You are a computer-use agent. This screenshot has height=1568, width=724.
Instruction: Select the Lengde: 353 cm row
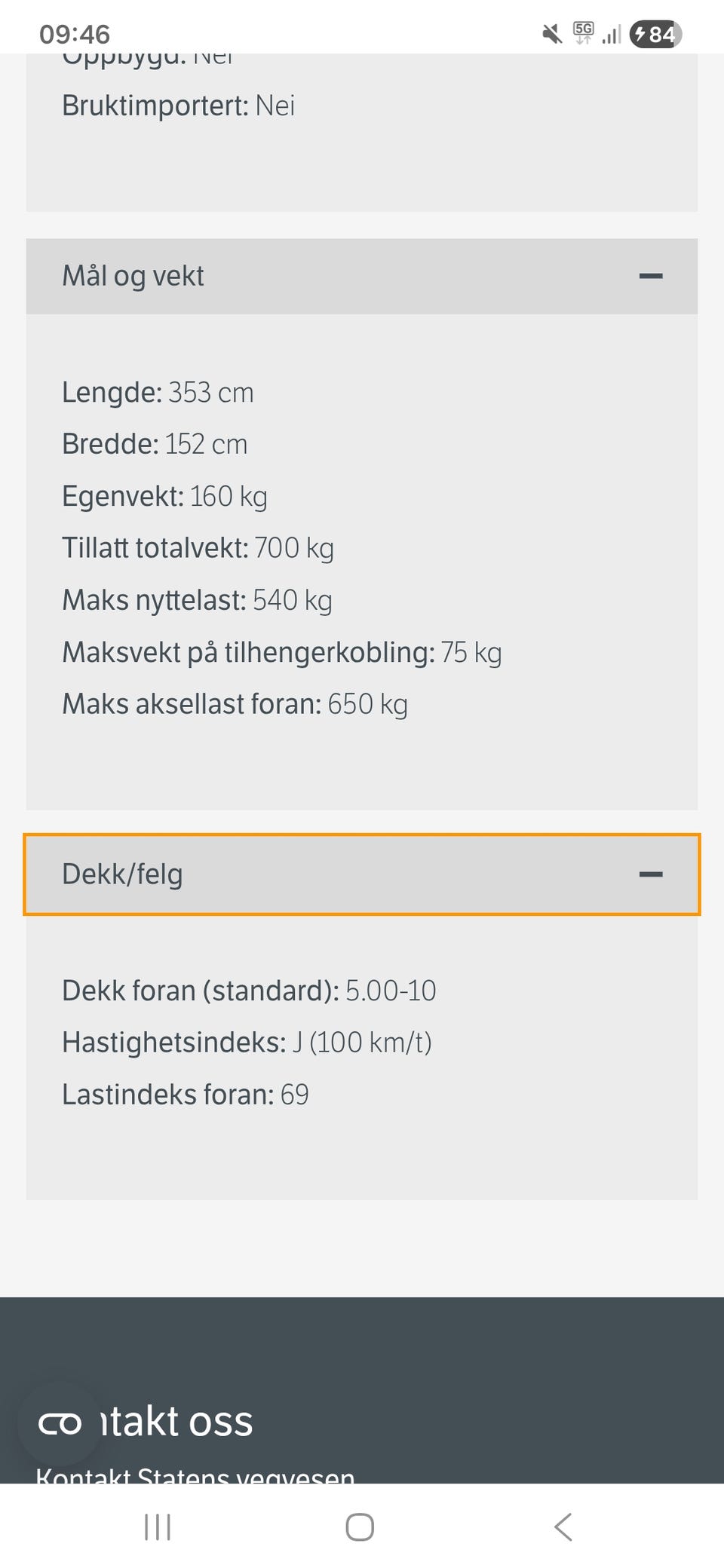158,393
